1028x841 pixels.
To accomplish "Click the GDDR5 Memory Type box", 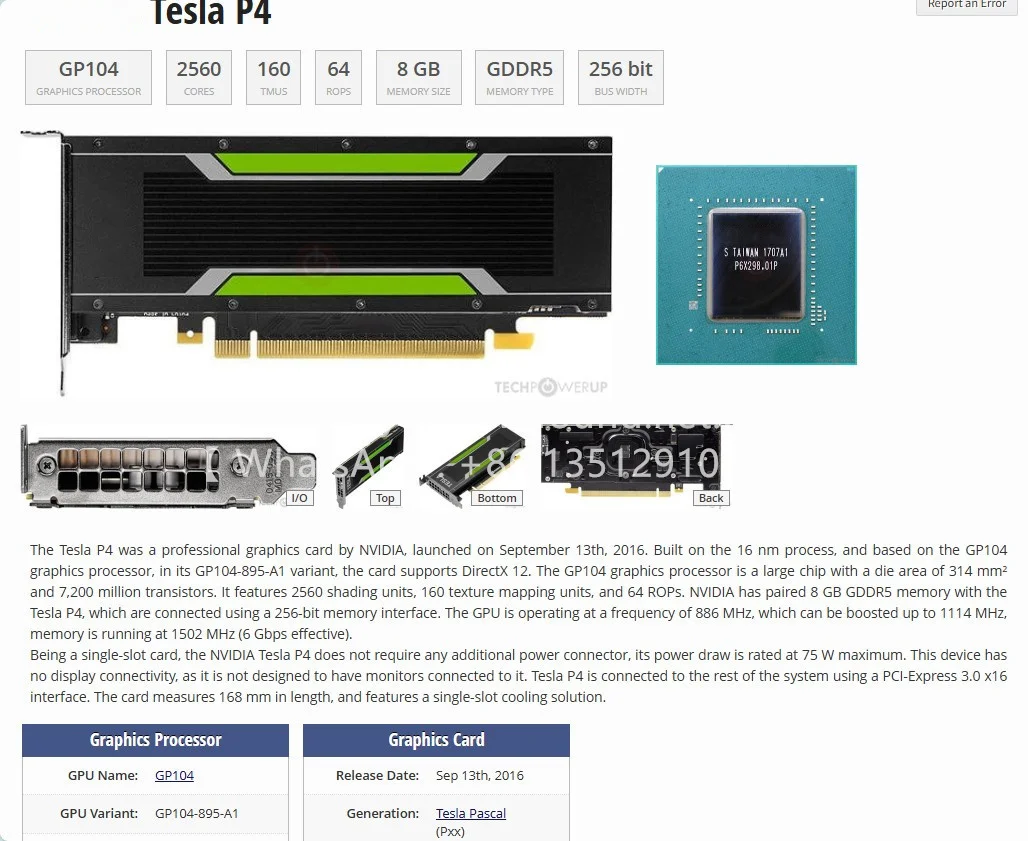I will click(x=519, y=77).
